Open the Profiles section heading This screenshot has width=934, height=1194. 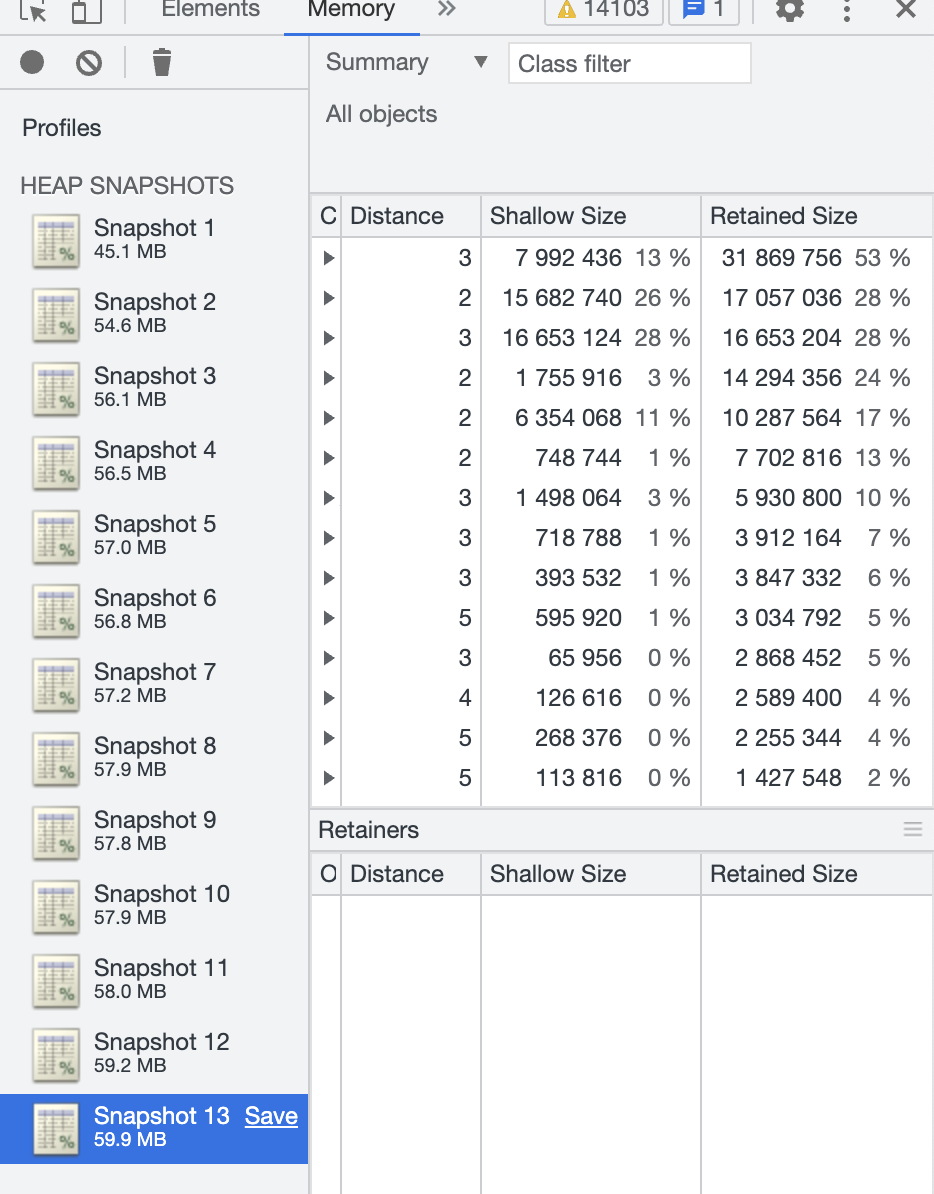[62, 128]
